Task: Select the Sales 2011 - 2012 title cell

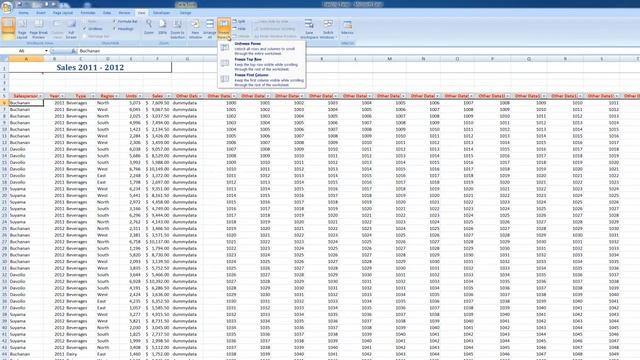Action: (90, 67)
